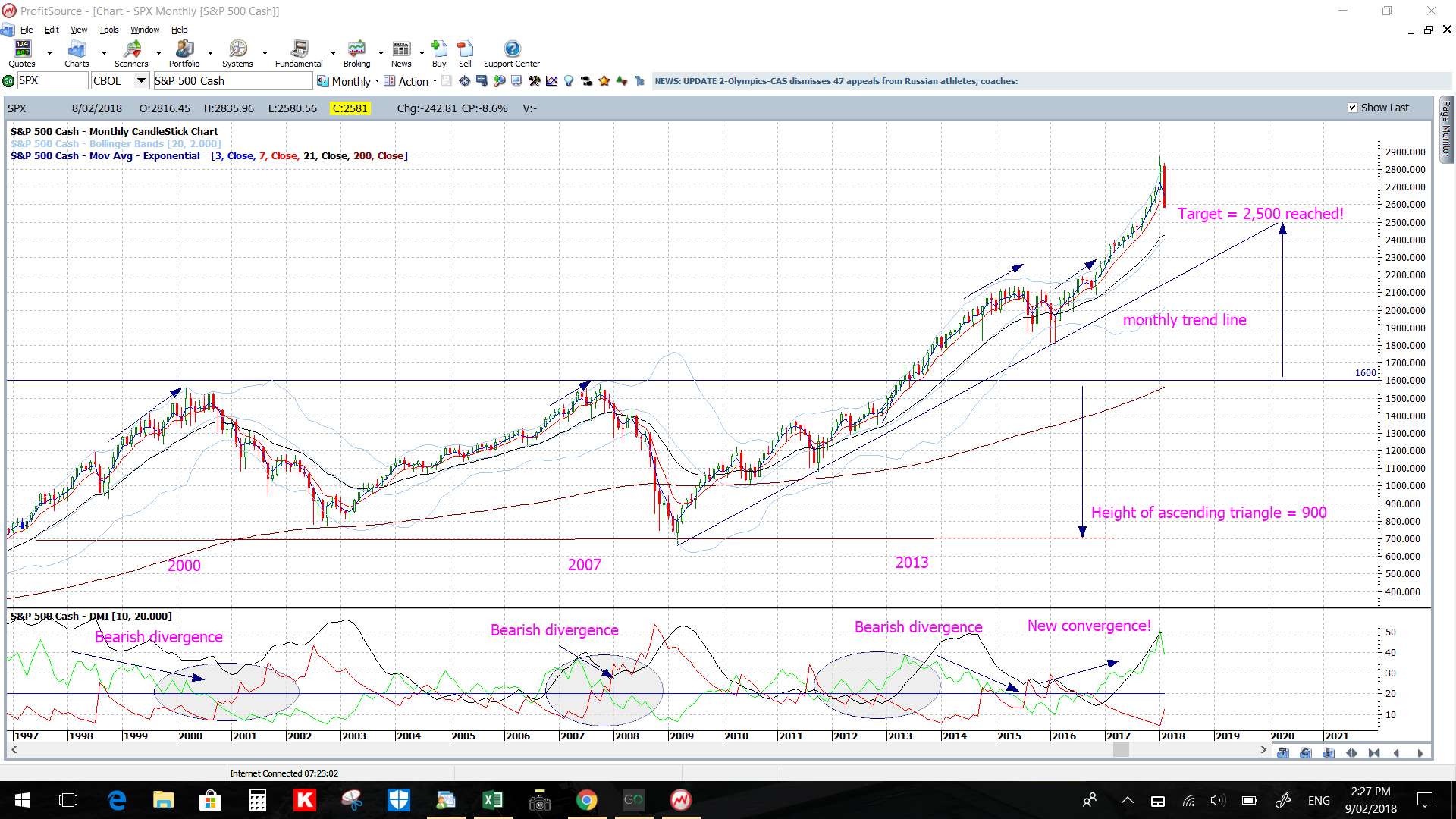Click the DMI indicator label
This screenshot has height=819, width=1456.
tap(91, 616)
